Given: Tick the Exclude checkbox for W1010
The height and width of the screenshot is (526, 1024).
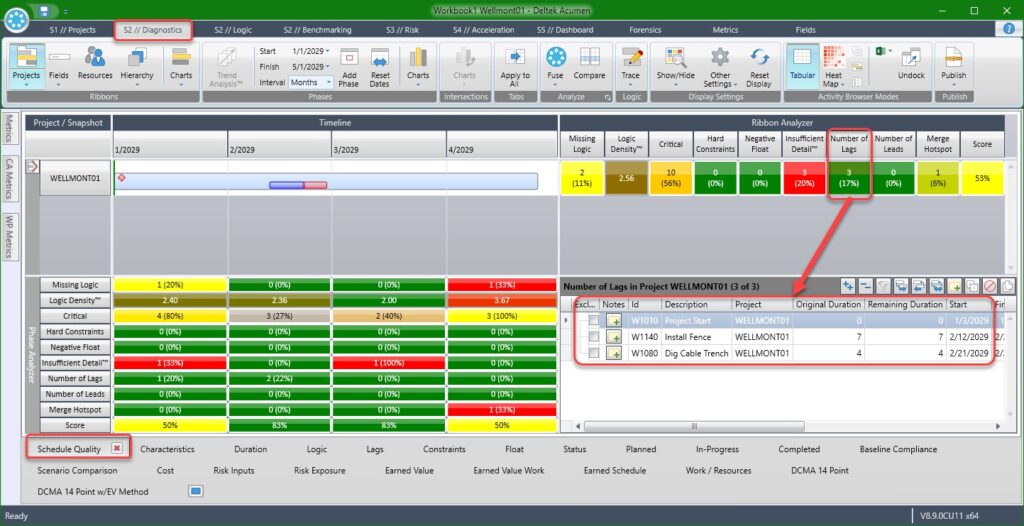Looking at the screenshot, I should [x=593, y=321].
